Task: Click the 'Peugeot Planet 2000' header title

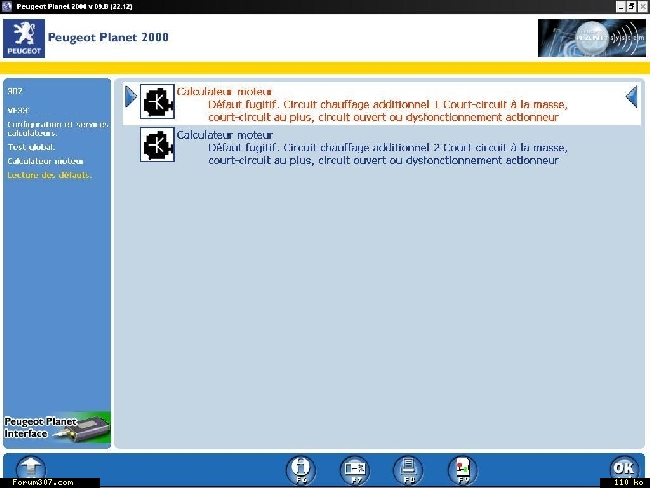Action: coord(108,37)
